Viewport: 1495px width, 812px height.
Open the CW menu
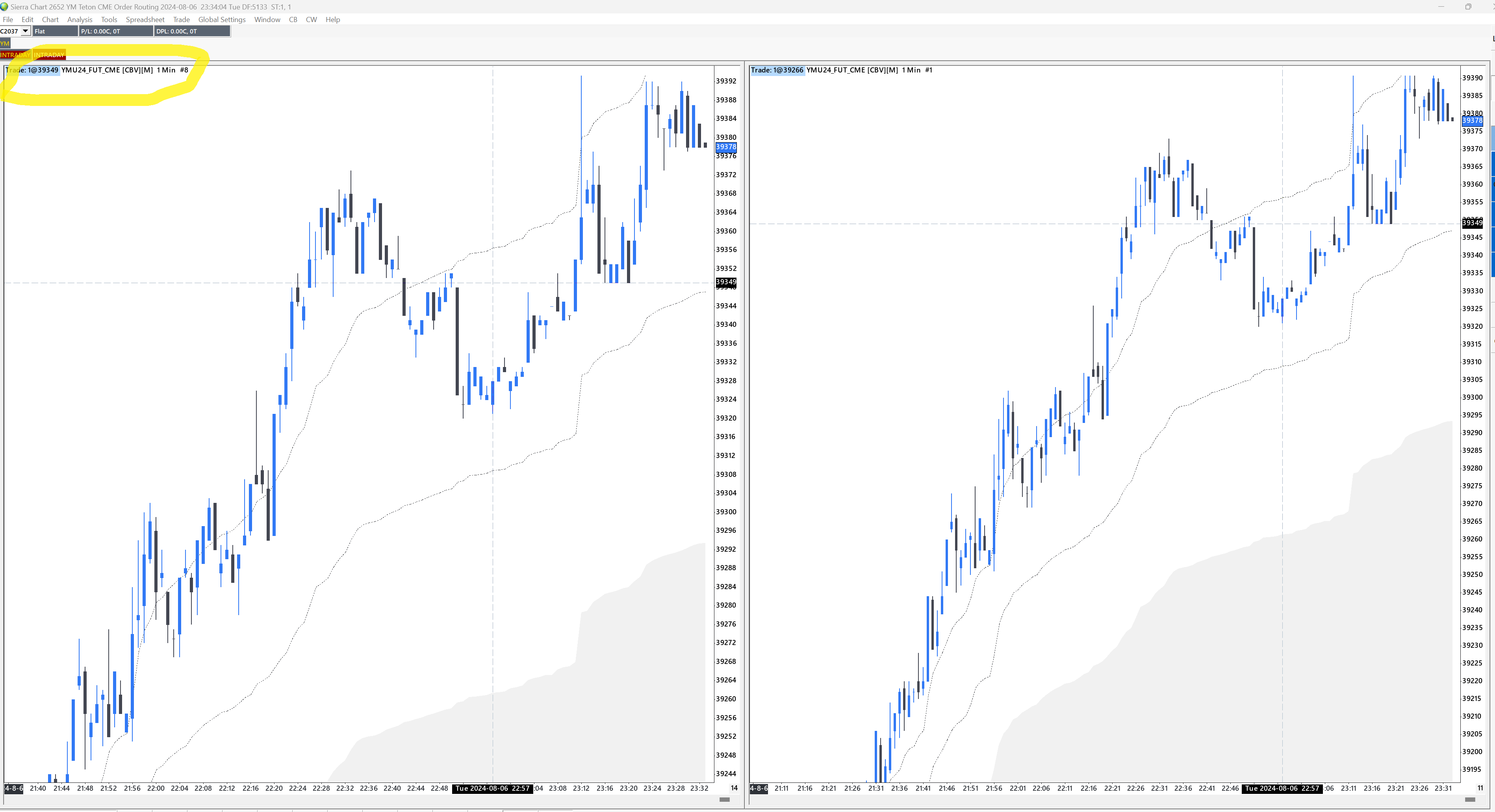[311, 20]
